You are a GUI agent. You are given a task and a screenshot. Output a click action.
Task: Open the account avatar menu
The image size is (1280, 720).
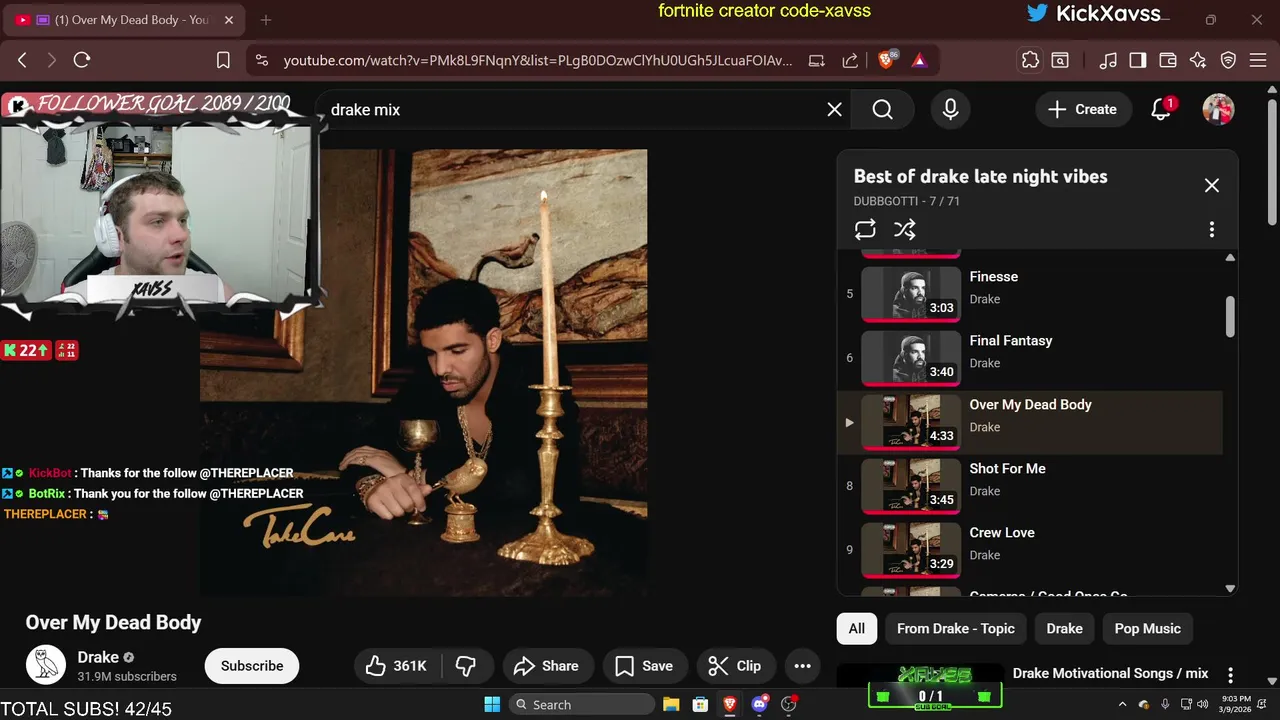click(1218, 110)
